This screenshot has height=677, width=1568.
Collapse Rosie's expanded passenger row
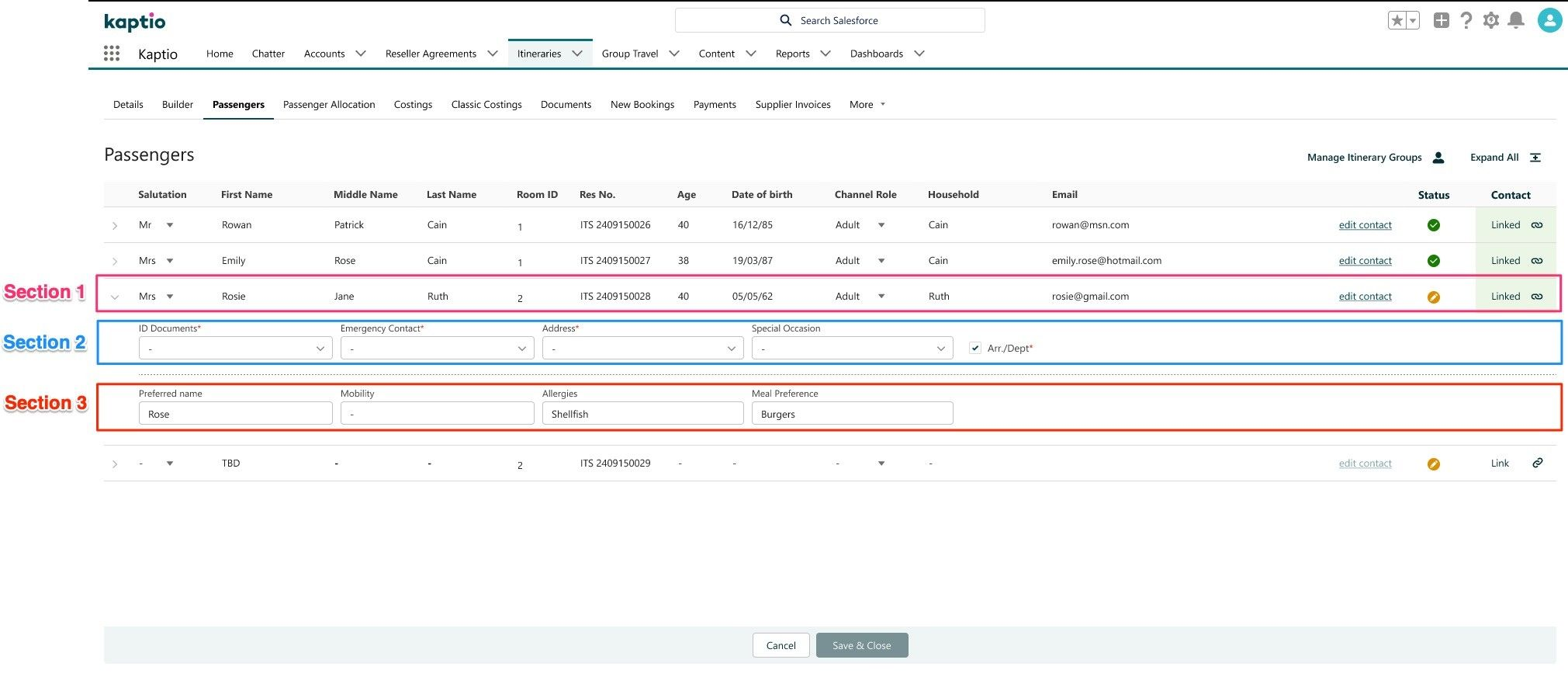point(115,297)
